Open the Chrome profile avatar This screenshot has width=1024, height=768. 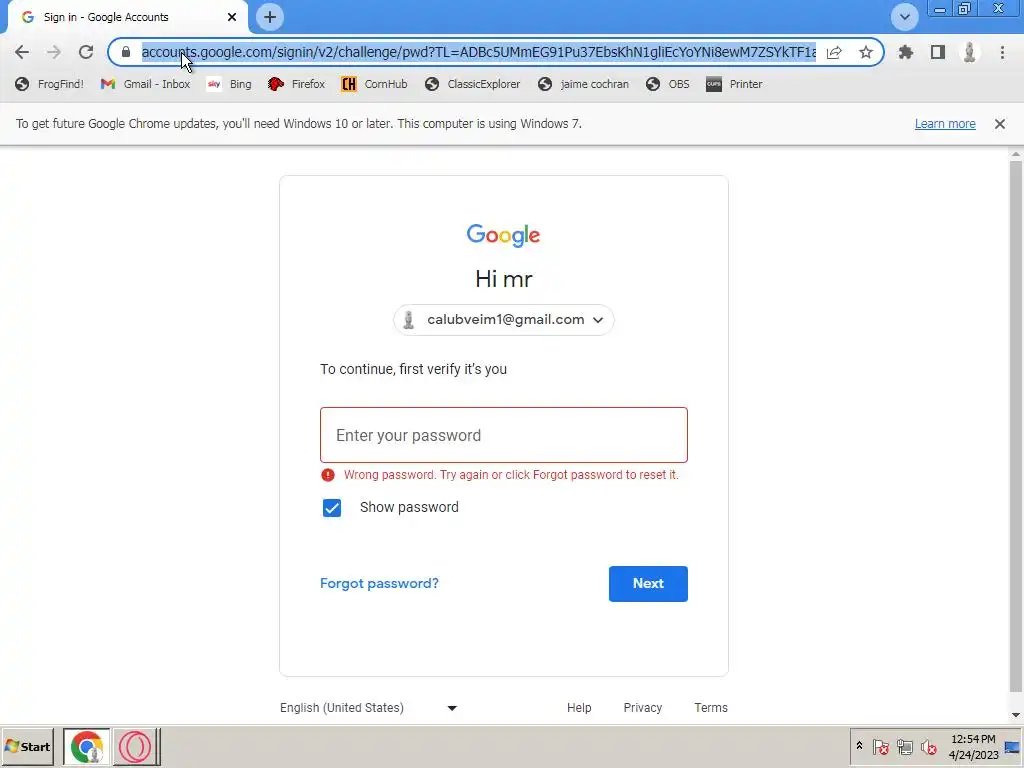970,52
